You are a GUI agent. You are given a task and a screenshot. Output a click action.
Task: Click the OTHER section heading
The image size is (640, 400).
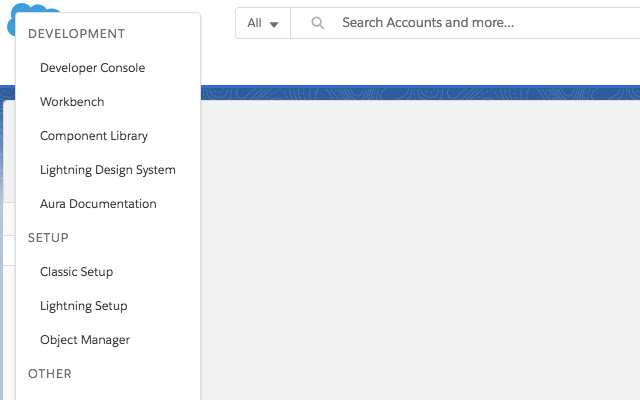50,374
